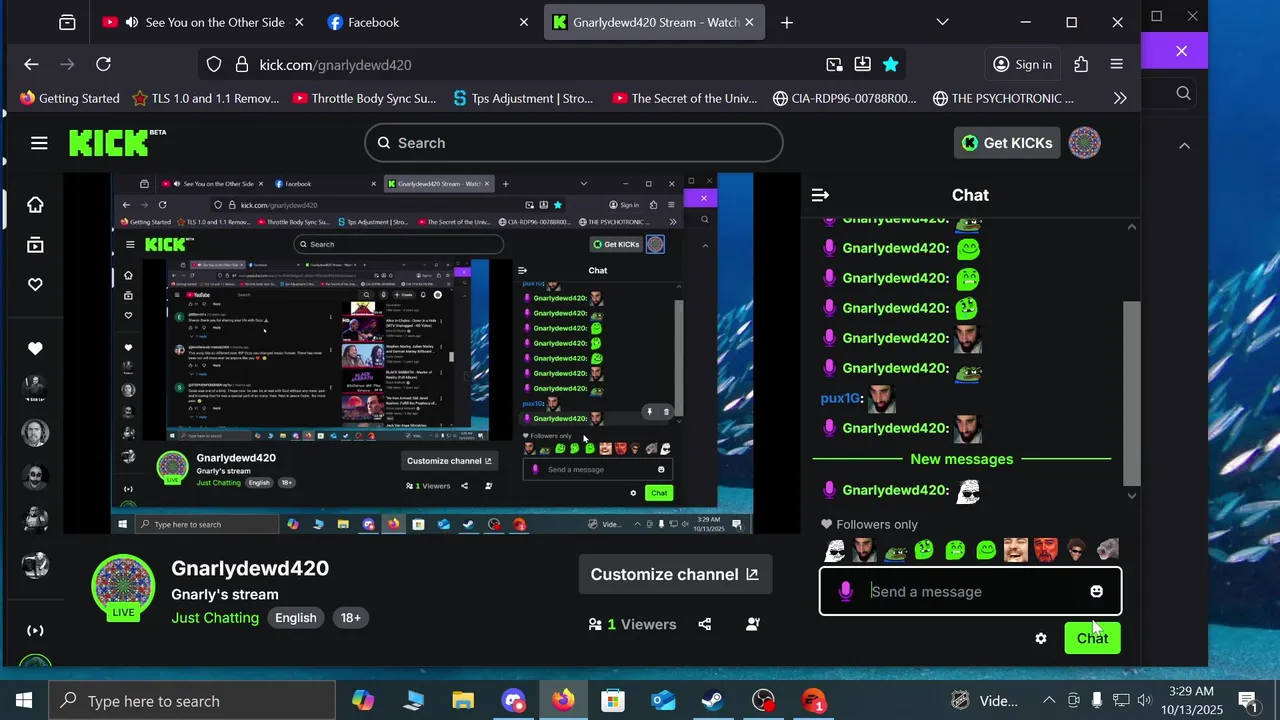Image resolution: width=1280 pixels, height=720 pixels.
Task: Click Sign in button in Firefox
Action: [1022, 64]
